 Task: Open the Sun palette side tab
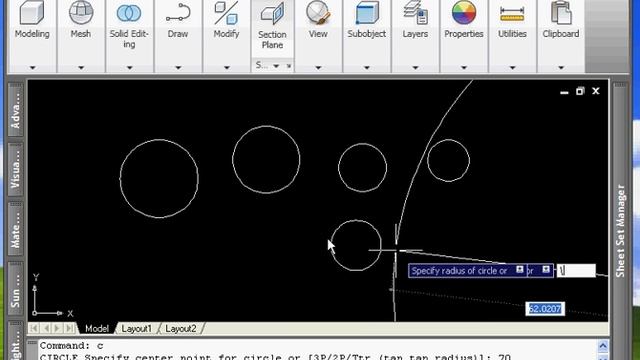click(x=15, y=289)
